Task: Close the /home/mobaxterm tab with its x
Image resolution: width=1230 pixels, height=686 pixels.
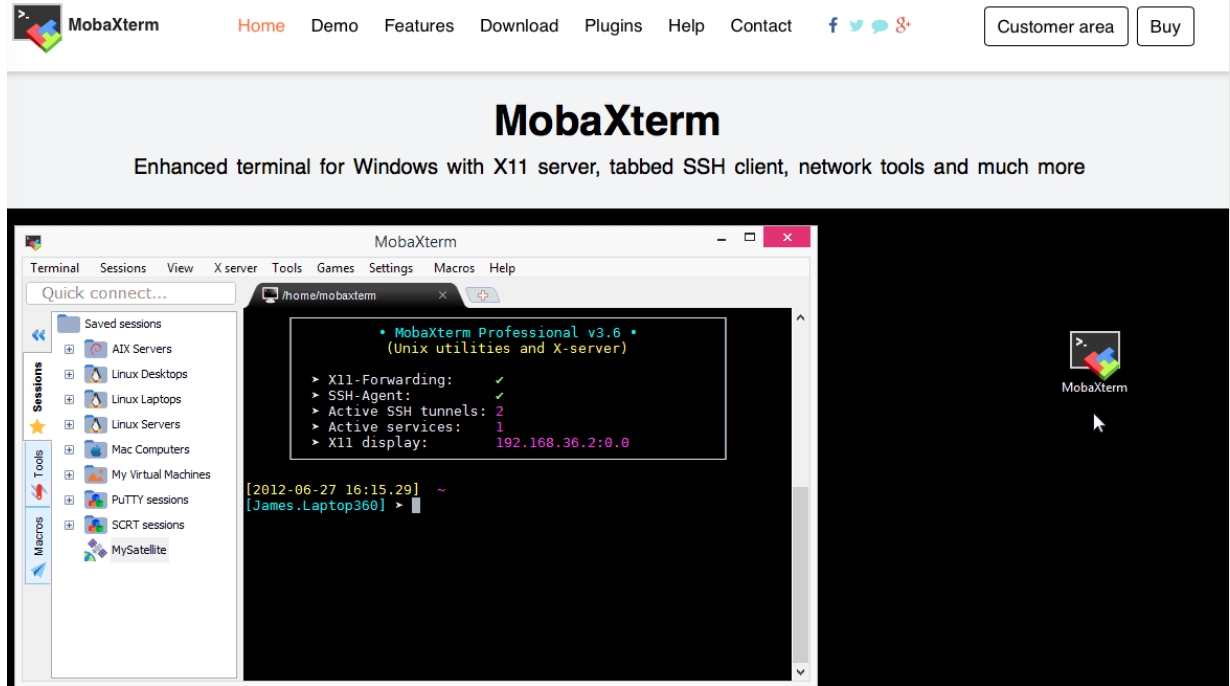Action: [443, 295]
